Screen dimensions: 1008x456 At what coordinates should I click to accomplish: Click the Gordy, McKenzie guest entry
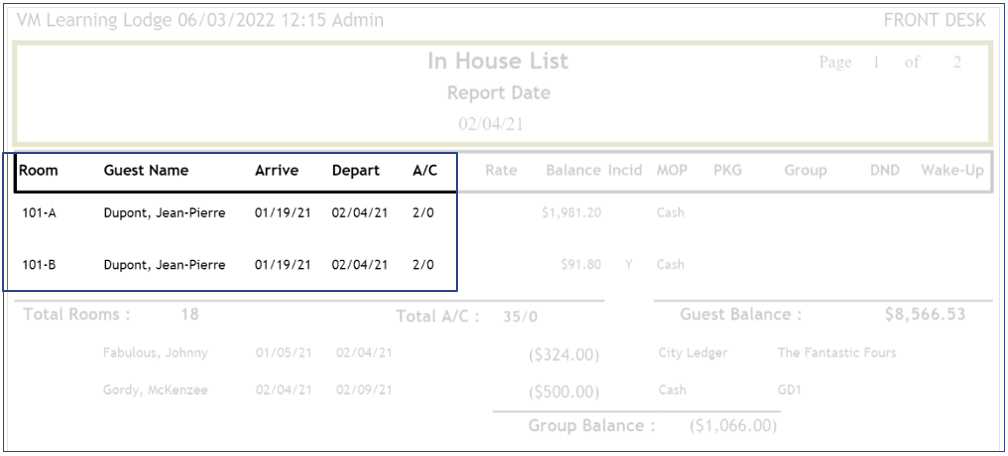click(155, 389)
